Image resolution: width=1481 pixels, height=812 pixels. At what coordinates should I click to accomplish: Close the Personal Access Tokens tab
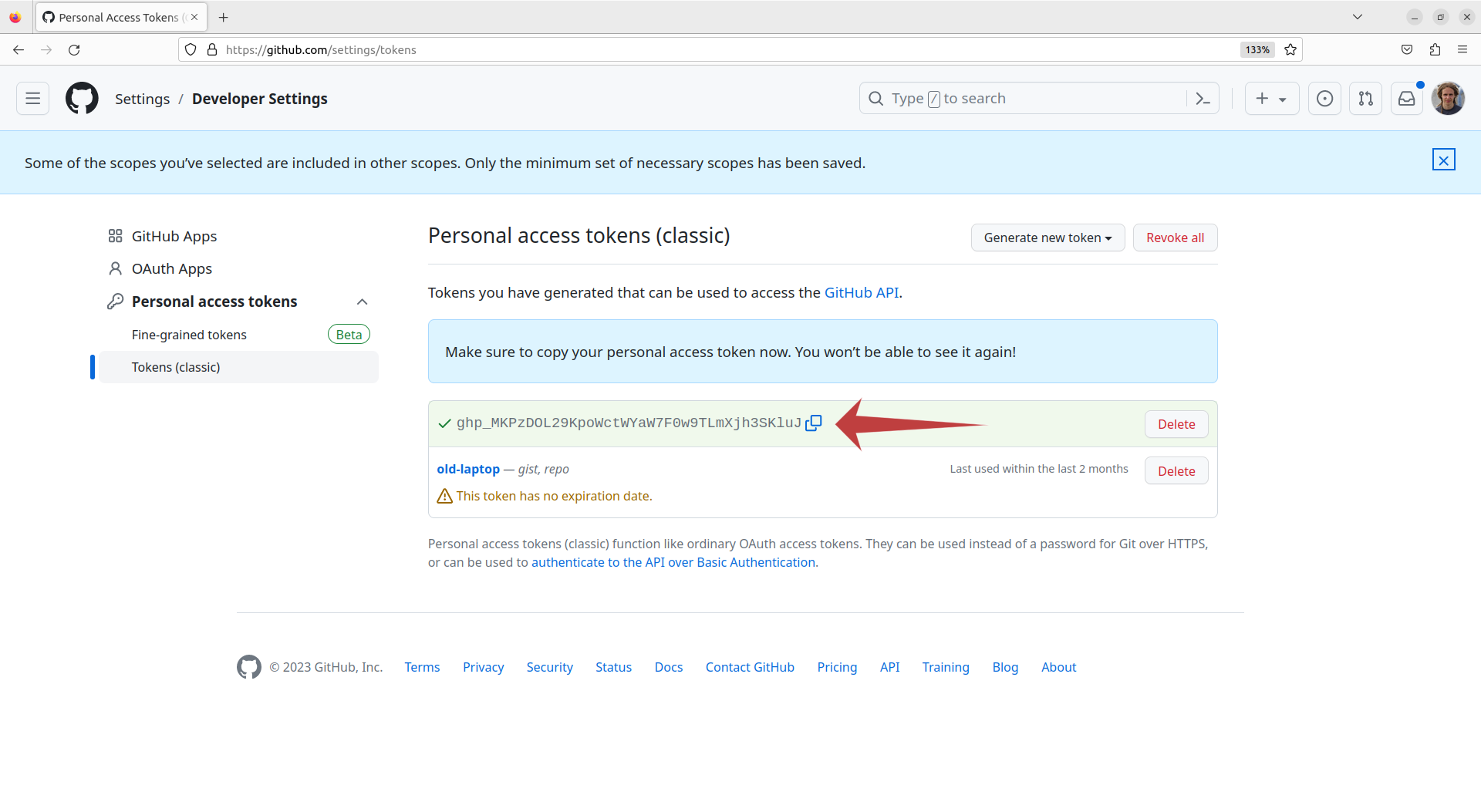[194, 17]
